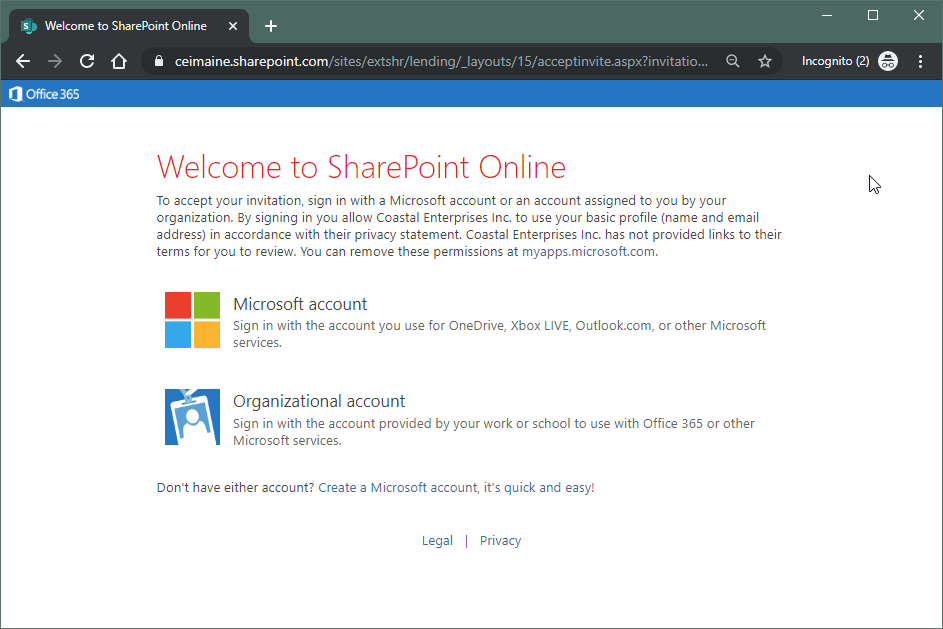Open the browser home page icon
The image size is (943, 629).
[119, 61]
